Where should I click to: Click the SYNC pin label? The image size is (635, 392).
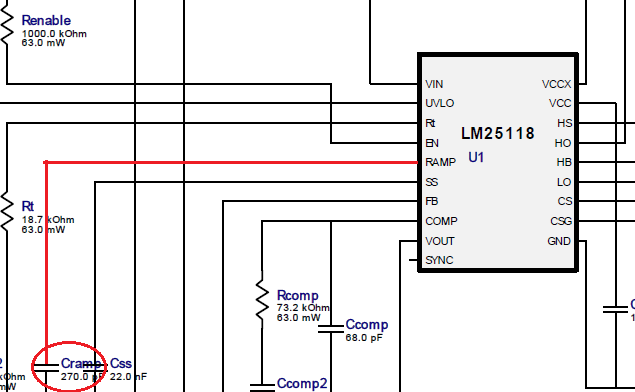click(439, 260)
